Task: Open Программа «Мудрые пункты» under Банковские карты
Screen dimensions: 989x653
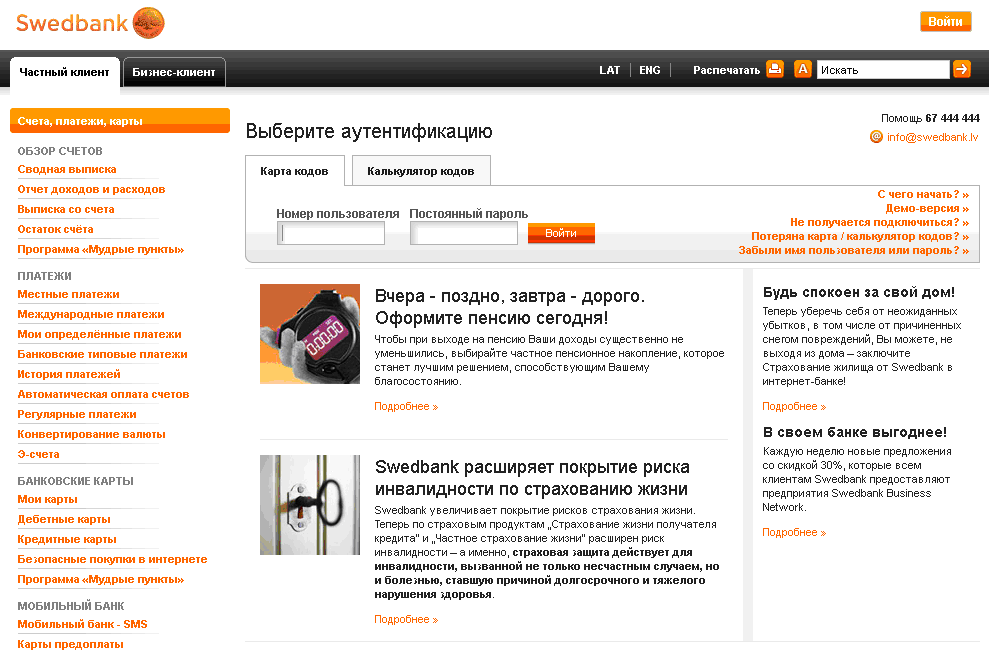Action: point(101,579)
